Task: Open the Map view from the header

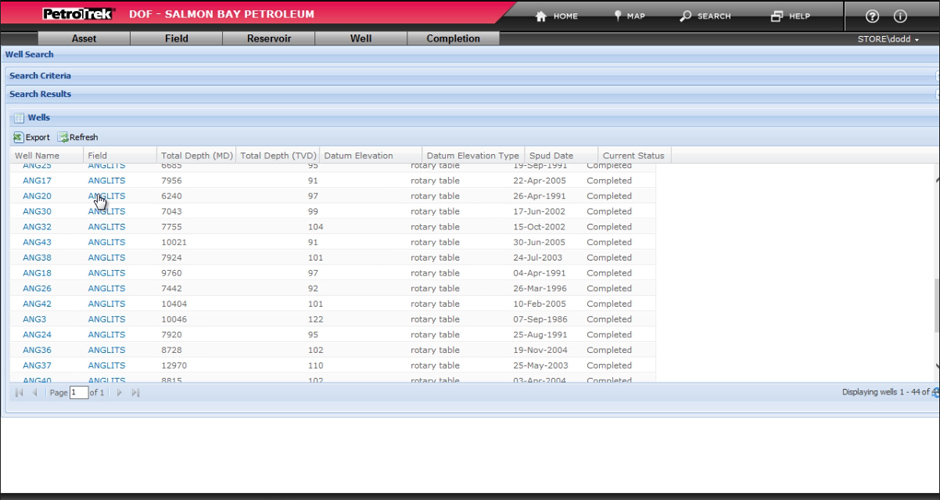Action: (619, 16)
